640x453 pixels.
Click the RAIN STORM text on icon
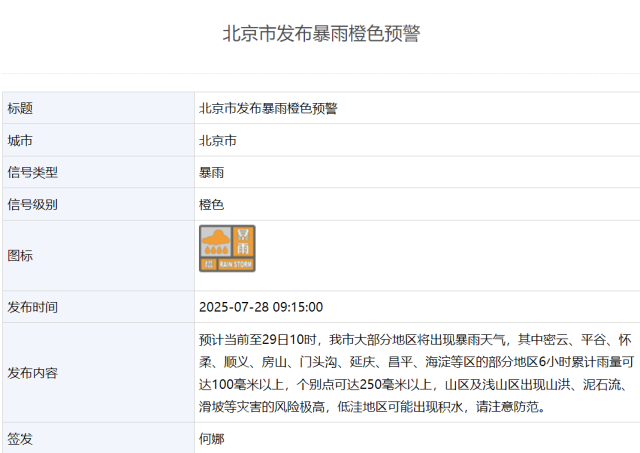coord(236,265)
